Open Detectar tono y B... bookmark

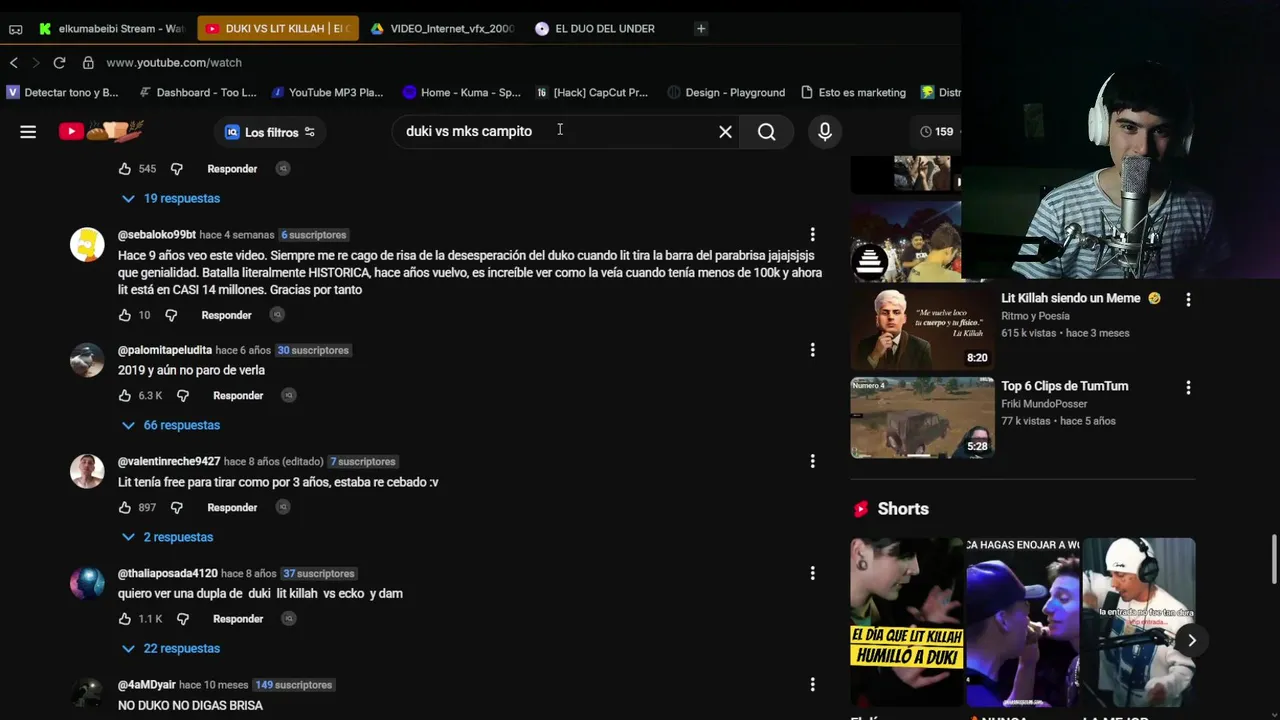pyautogui.click(x=62, y=92)
